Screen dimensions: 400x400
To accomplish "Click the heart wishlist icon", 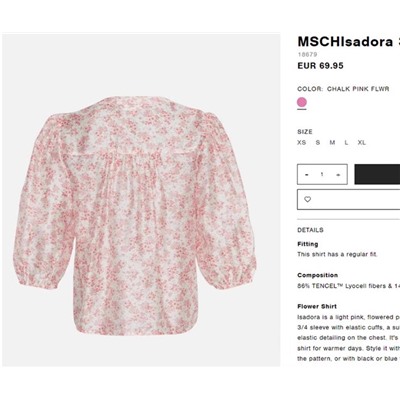I will [x=307, y=199].
